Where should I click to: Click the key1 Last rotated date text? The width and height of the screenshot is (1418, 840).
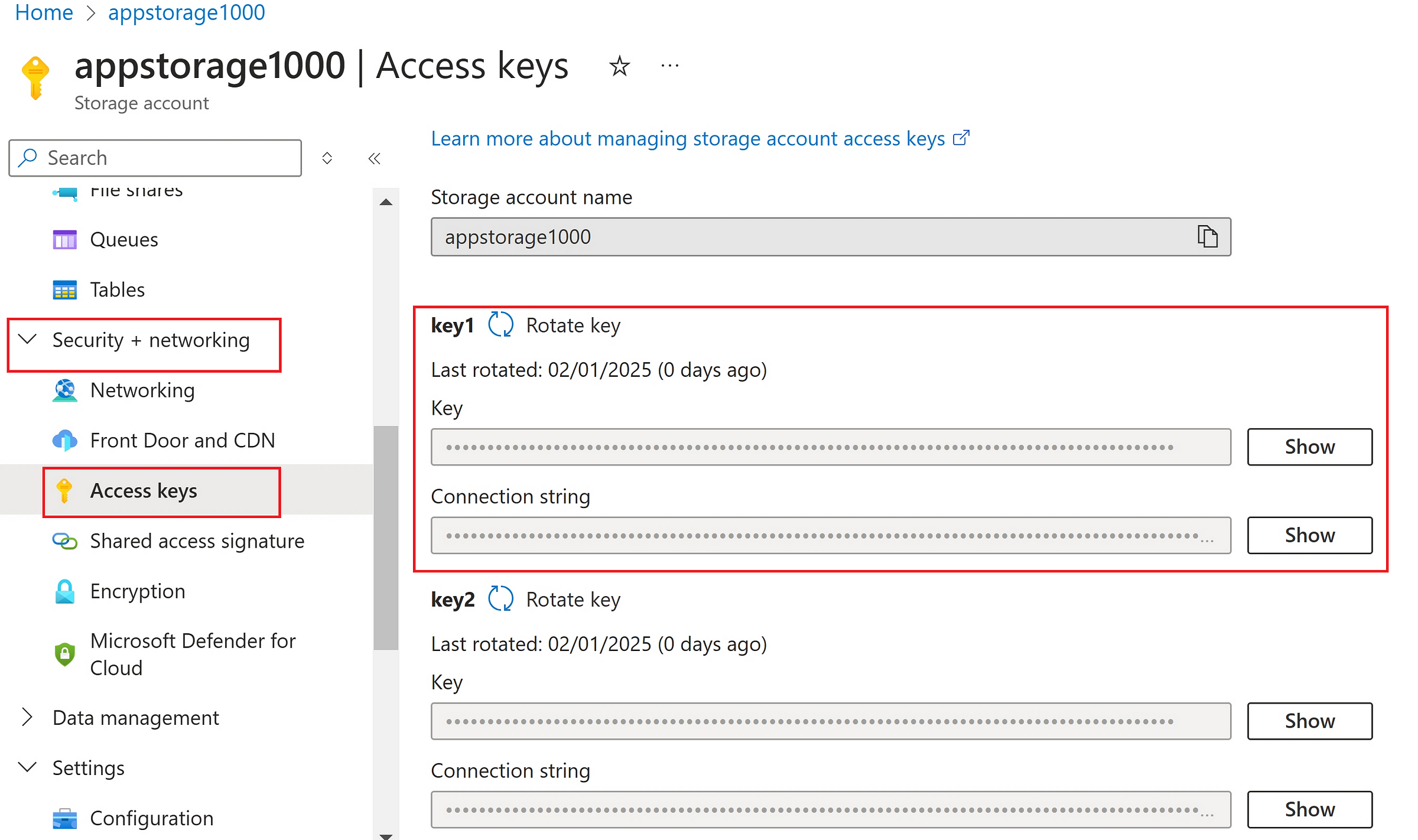(x=599, y=370)
